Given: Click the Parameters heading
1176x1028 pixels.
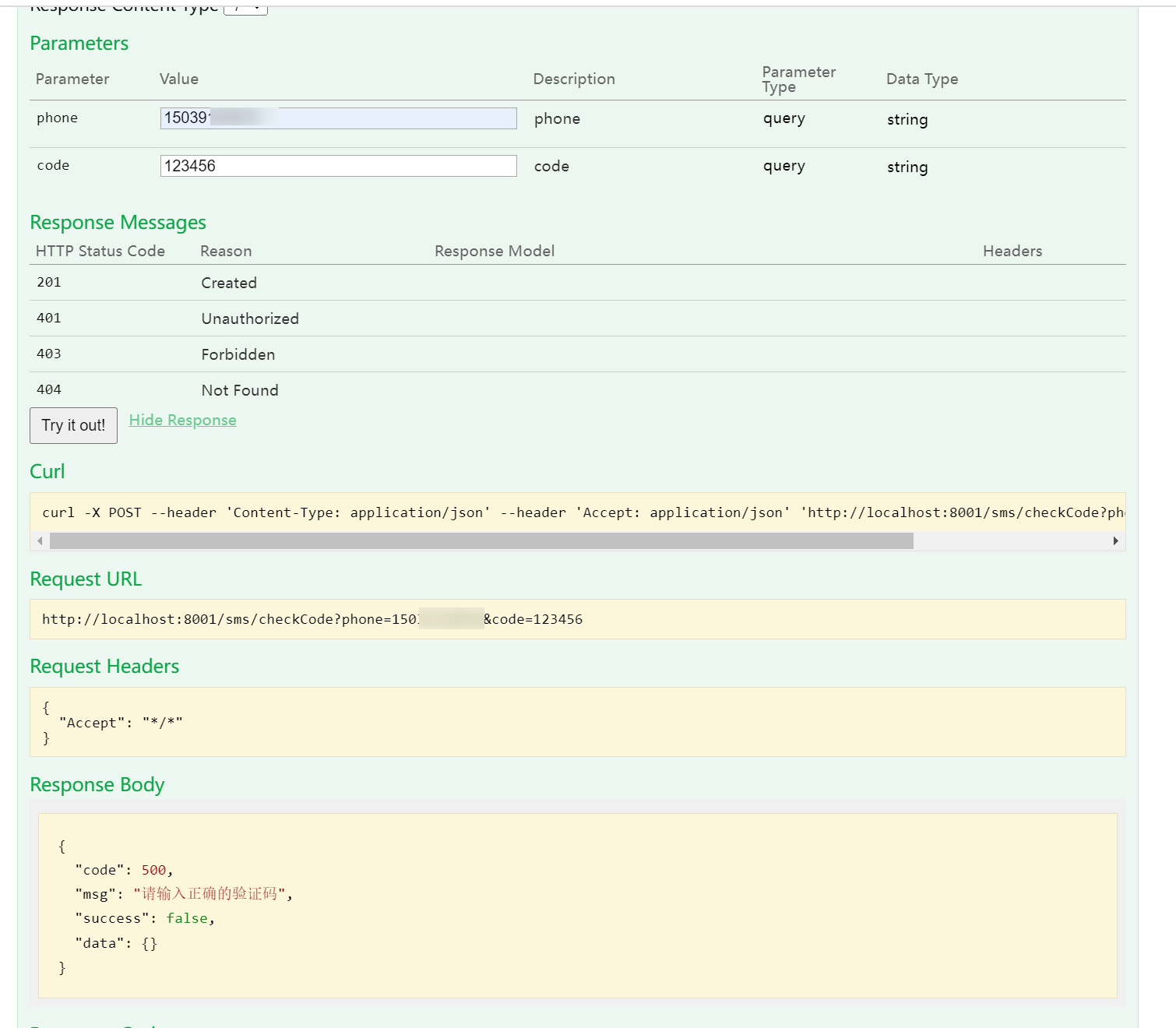Looking at the screenshot, I should pos(79,44).
